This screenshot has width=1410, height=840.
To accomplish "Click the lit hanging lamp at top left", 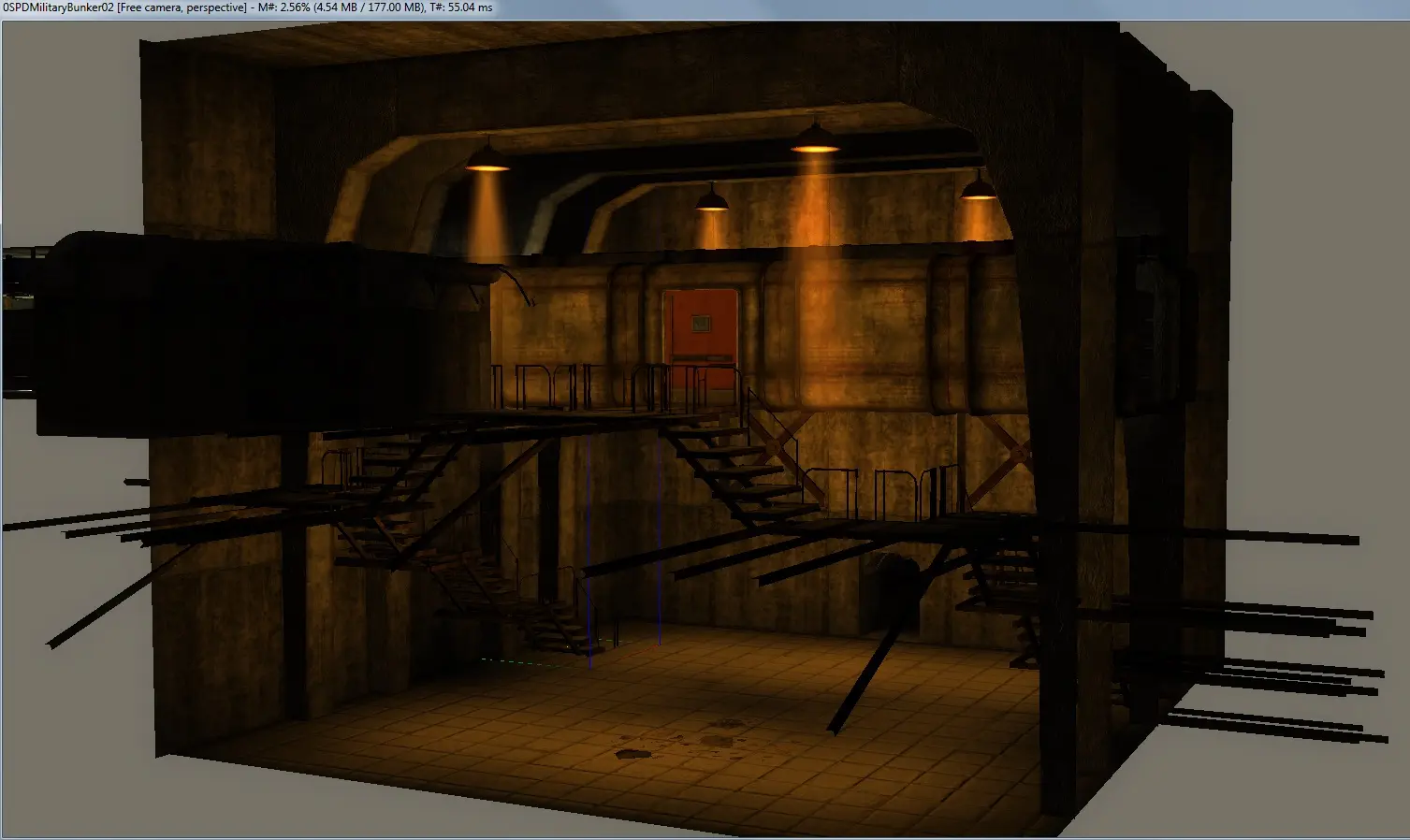I will click(487, 155).
